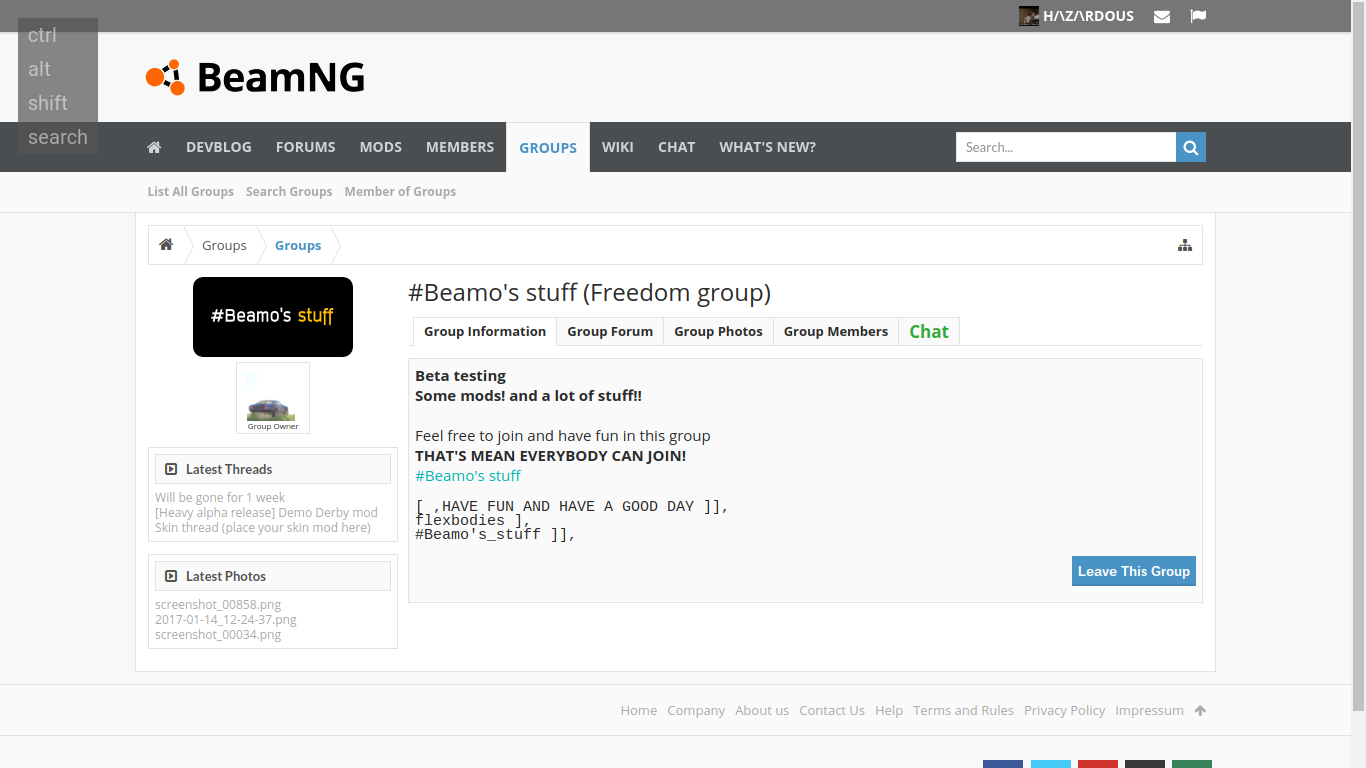The image size is (1366, 768).
Task: Open the Skin thread link
Action: tap(263, 527)
